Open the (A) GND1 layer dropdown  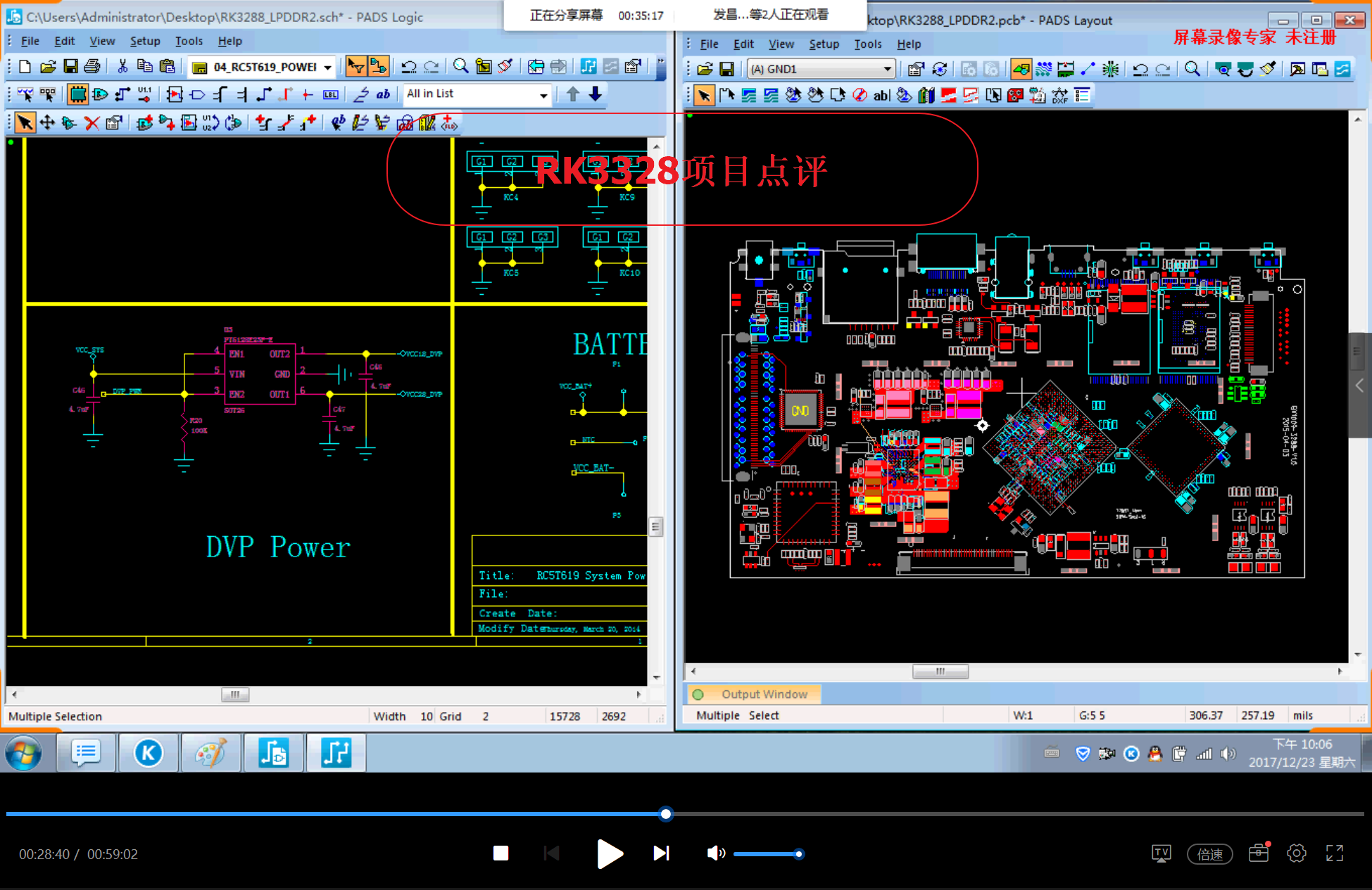[x=887, y=69]
